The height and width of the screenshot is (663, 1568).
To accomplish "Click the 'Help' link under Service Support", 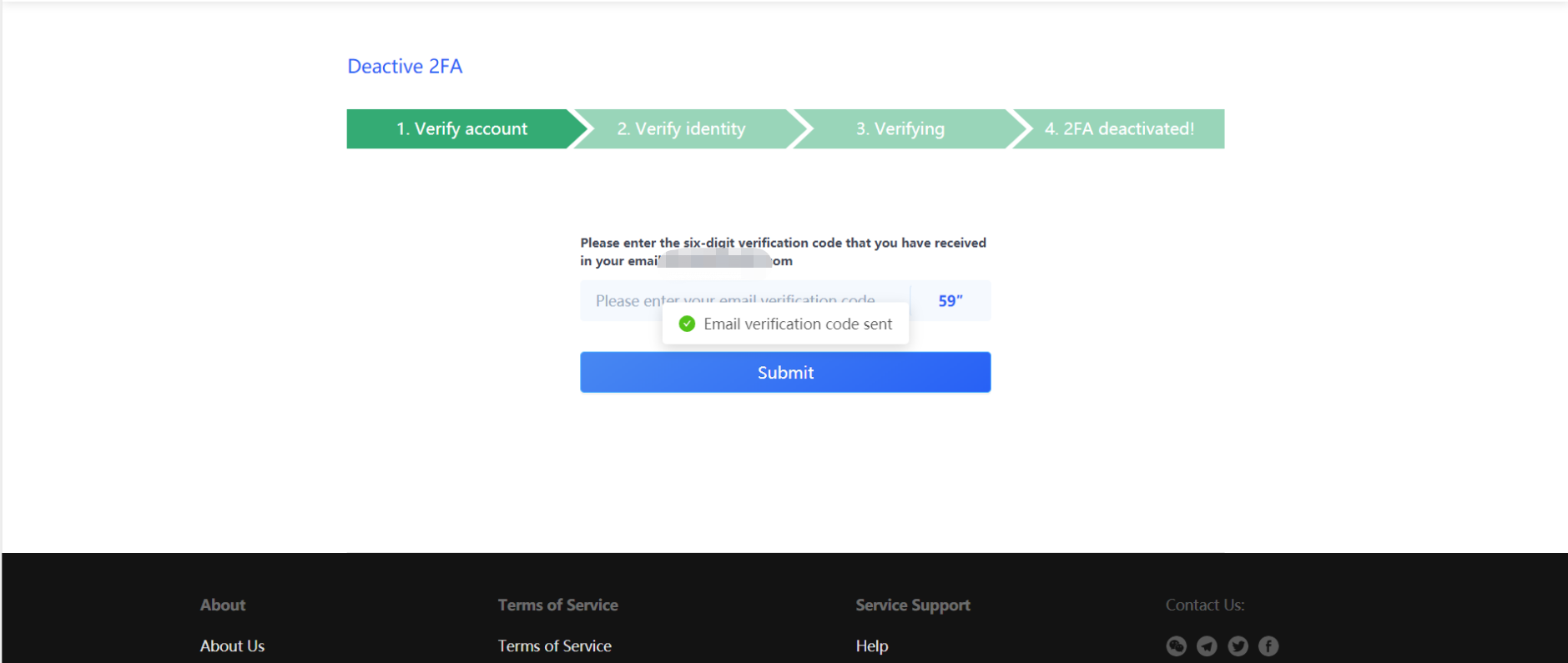I will pos(871,645).
